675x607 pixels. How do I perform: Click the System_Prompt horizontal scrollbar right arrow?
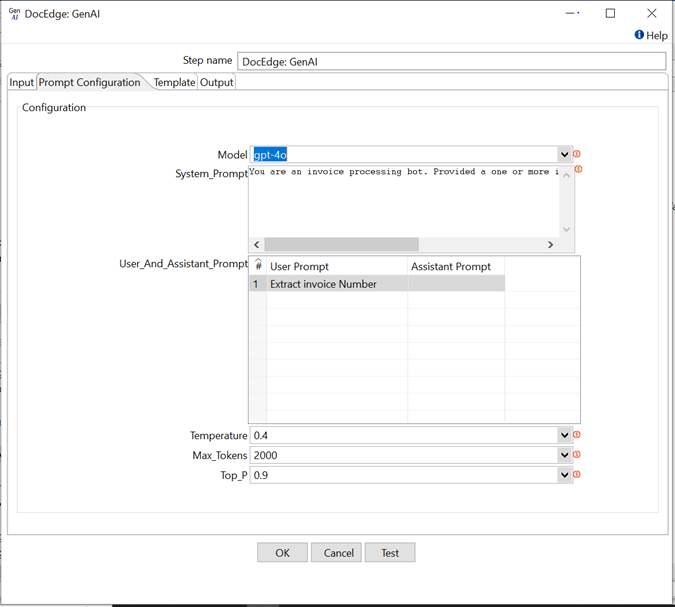(550, 245)
